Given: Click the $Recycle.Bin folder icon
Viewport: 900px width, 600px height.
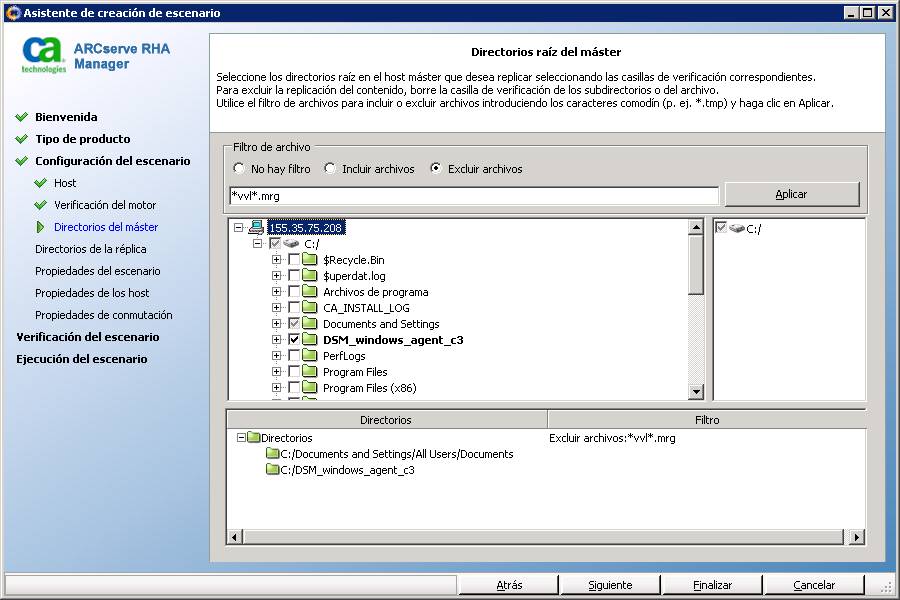Looking at the screenshot, I should click(x=310, y=260).
